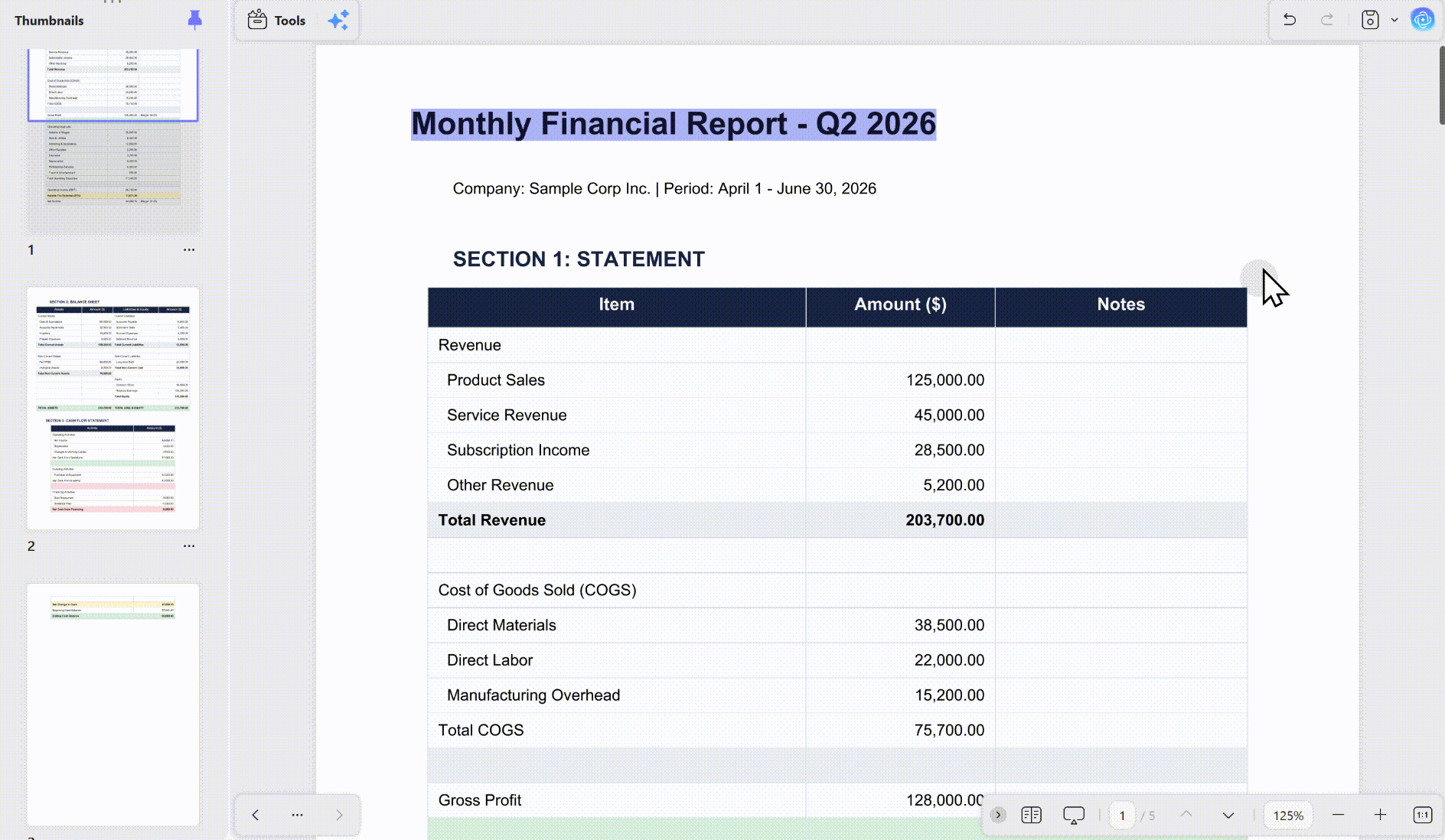
Task: Click the Company: Sample Corp Inc. line
Action: coord(664,189)
